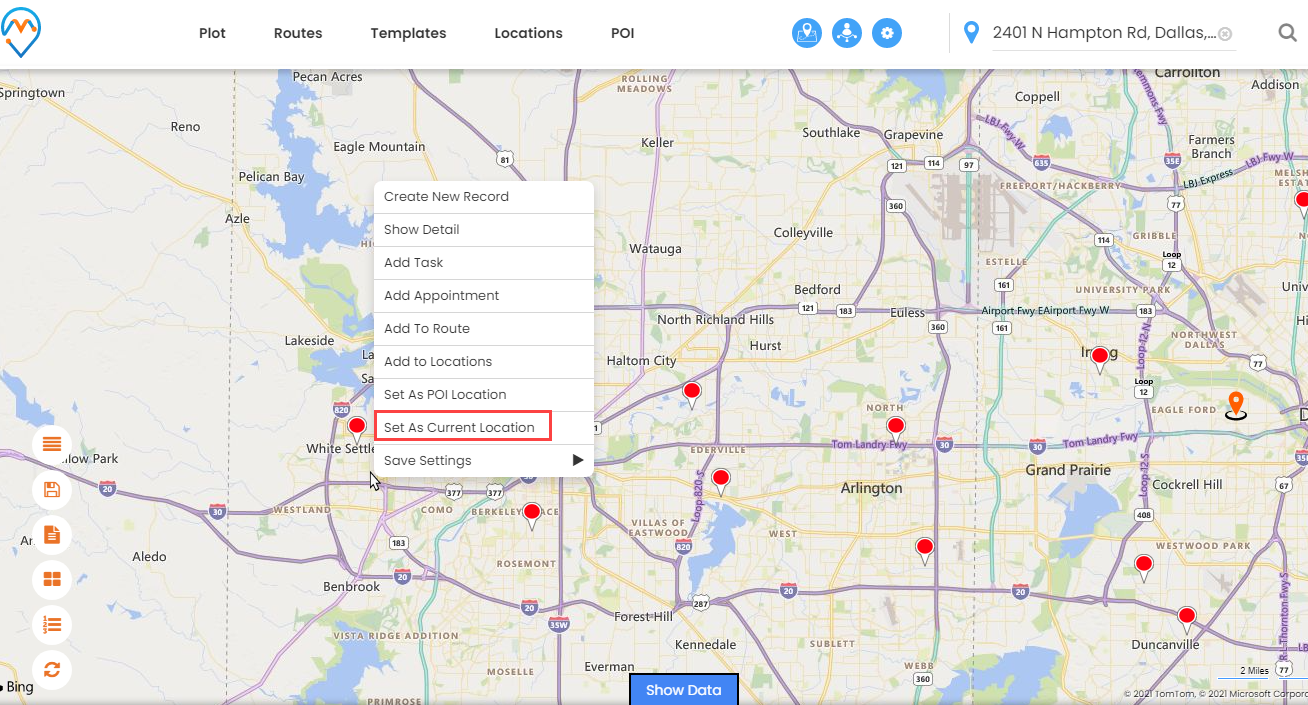Click the floppy disk save icon
The width and height of the screenshot is (1308, 705).
(x=52, y=490)
